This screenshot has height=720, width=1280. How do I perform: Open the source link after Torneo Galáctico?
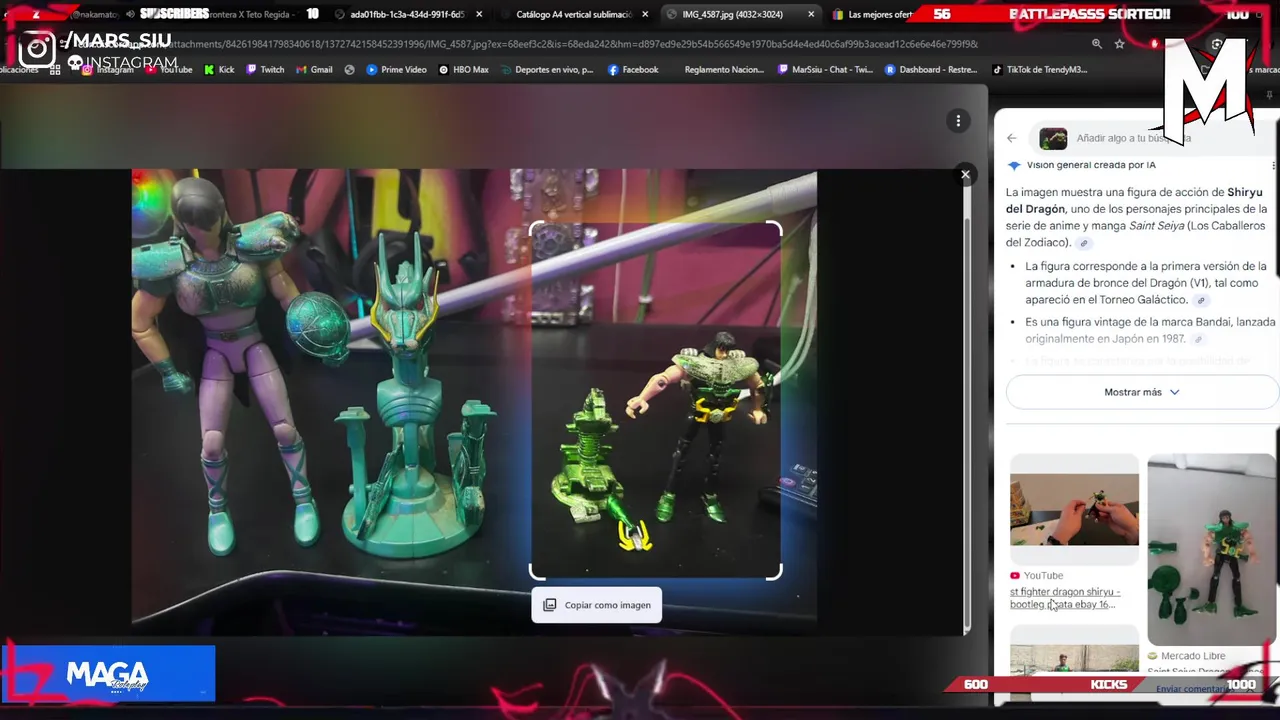pyautogui.click(x=1201, y=300)
